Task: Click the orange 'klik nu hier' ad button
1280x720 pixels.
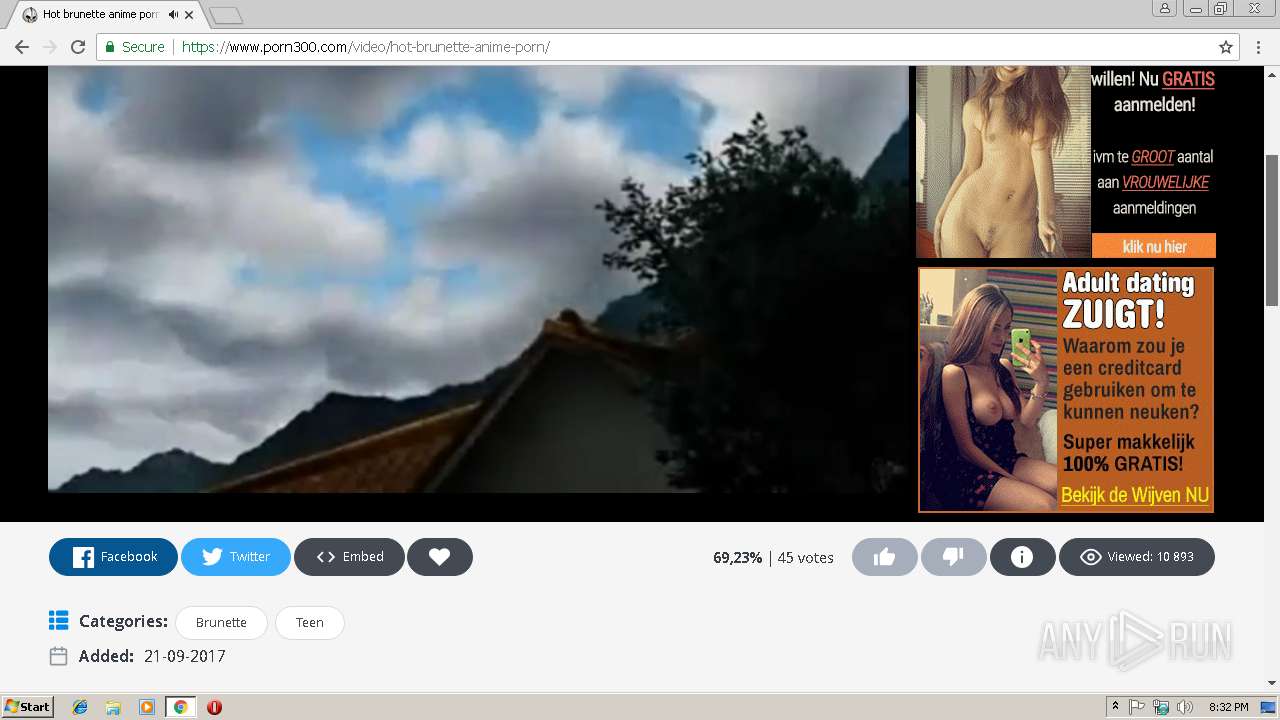Action: coord(1154,246)
